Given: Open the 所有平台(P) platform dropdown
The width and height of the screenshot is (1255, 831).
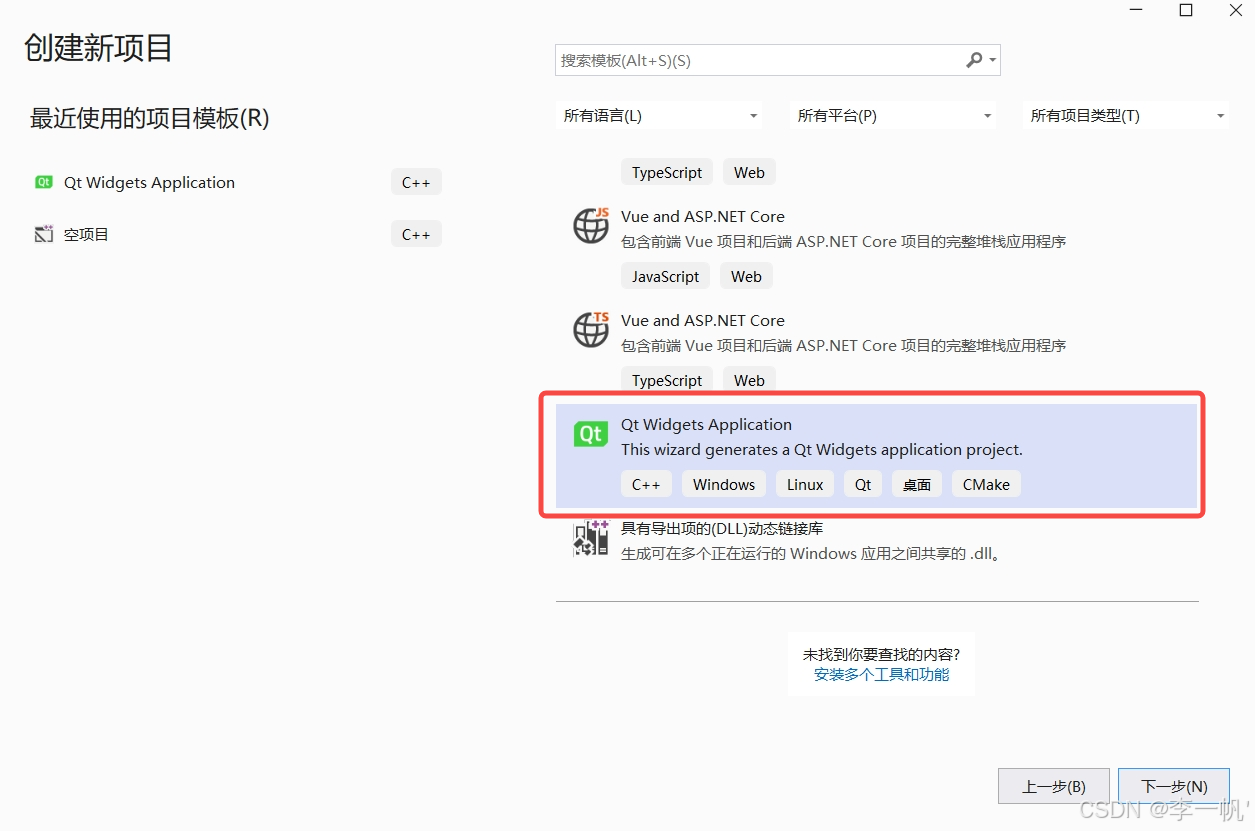Looking at the screenshot, I should tap(893, 115).
